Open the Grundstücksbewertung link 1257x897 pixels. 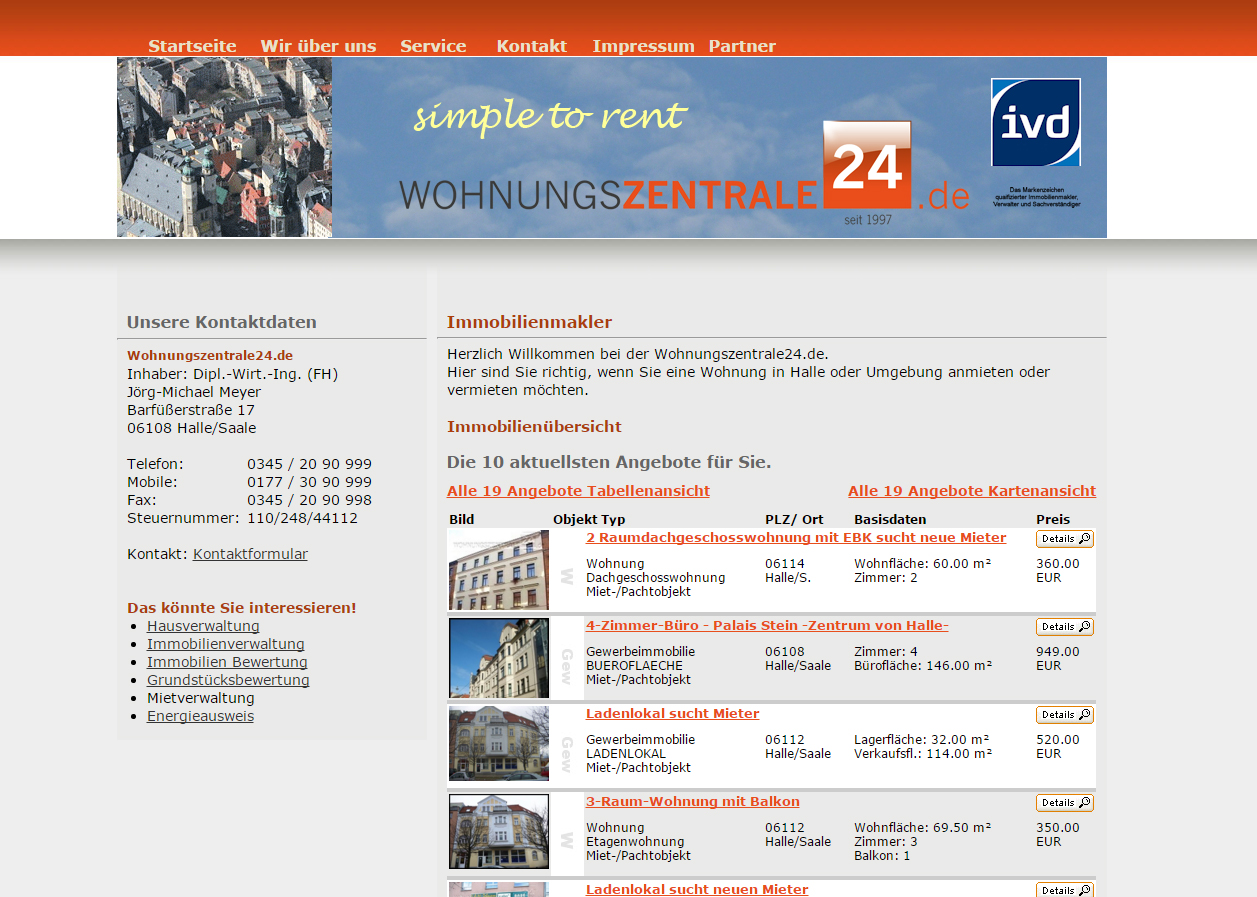[228, 680]
